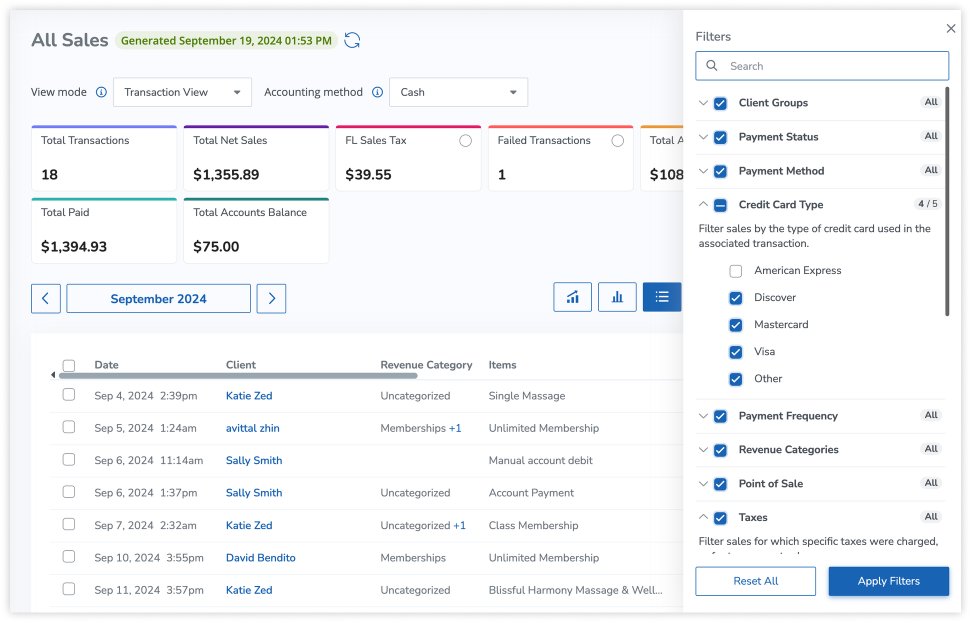Click the Total Net Sales card
971x623 pixels.
point(256,158)
